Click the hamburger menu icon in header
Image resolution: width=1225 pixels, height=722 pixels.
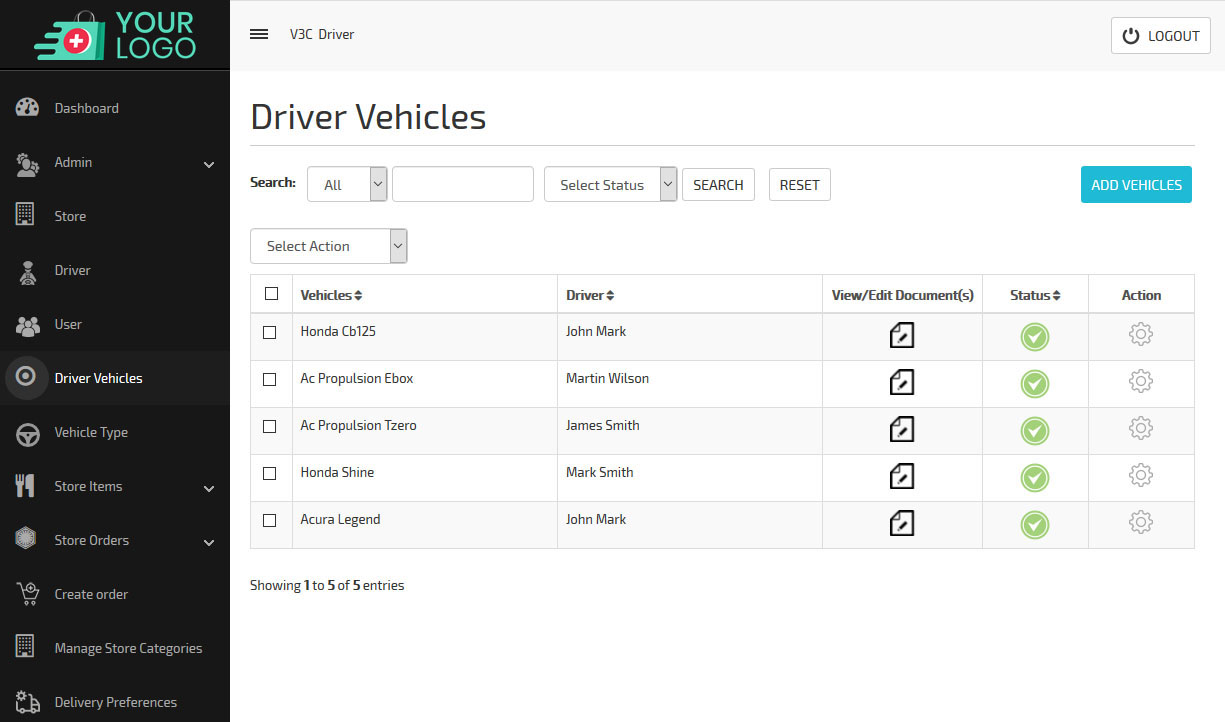(259, 34)
